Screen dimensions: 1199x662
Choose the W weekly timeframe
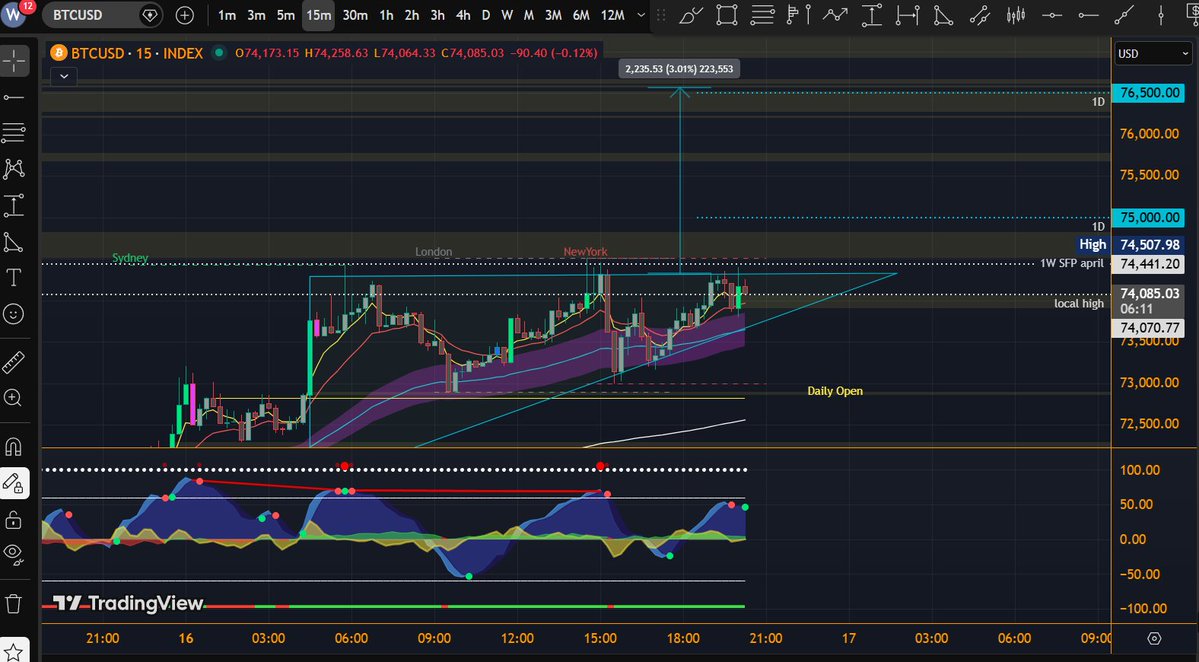point(507,15)
